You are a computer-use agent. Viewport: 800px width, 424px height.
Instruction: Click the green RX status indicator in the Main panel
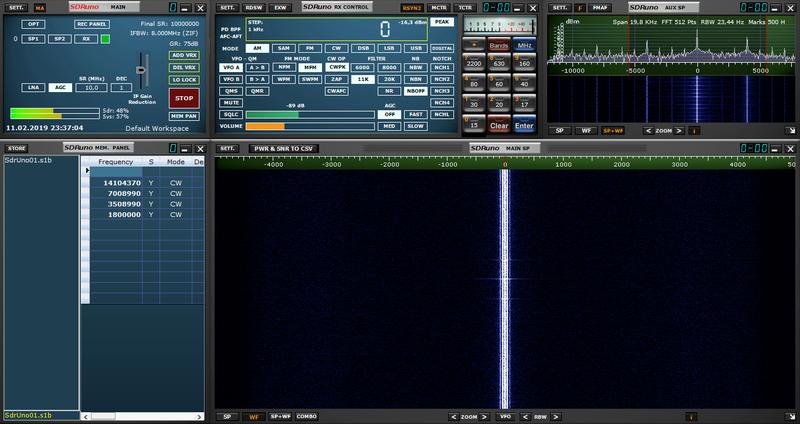(105, 39)
